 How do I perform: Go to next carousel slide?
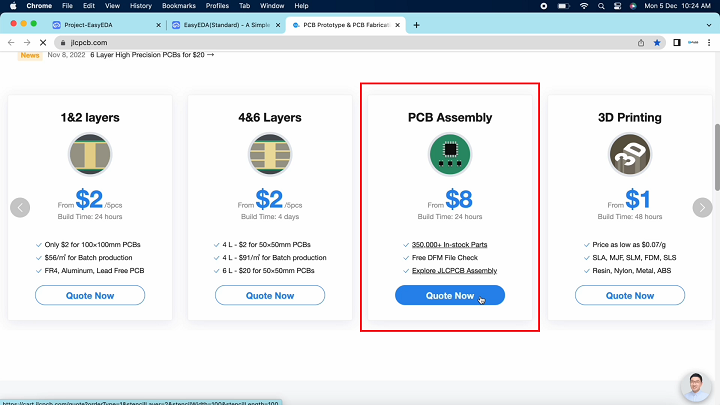click(x=702, y=208)
